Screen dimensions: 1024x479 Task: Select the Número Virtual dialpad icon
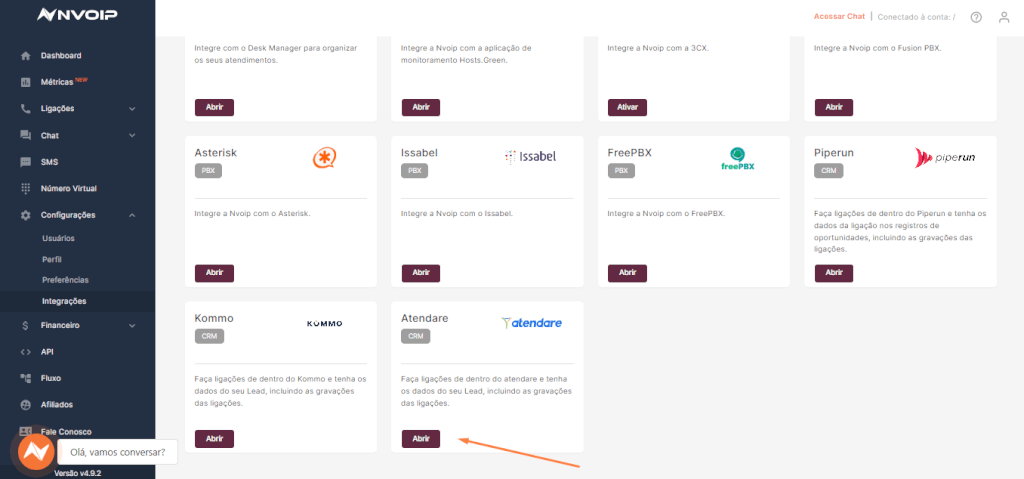coord(25,188)
